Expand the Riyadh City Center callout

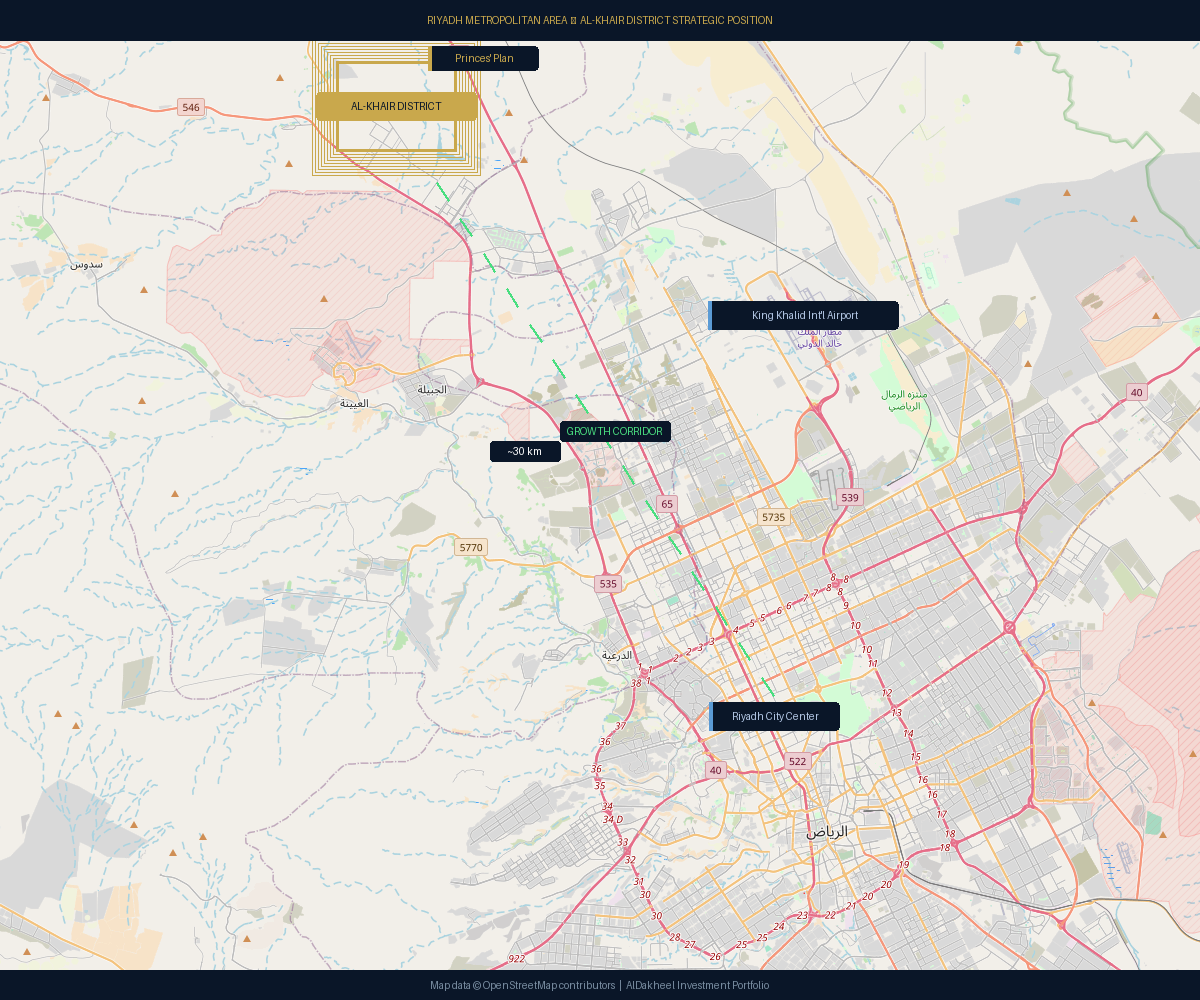[775, 716]
